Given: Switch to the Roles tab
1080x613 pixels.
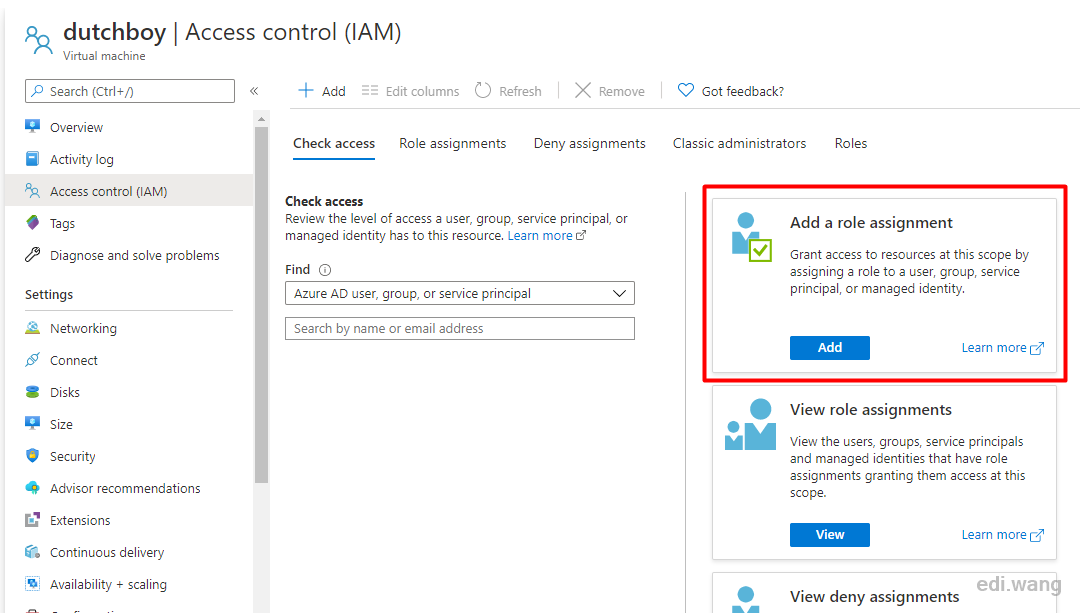Looking at the screenshot, I should [x=851, y=143].
